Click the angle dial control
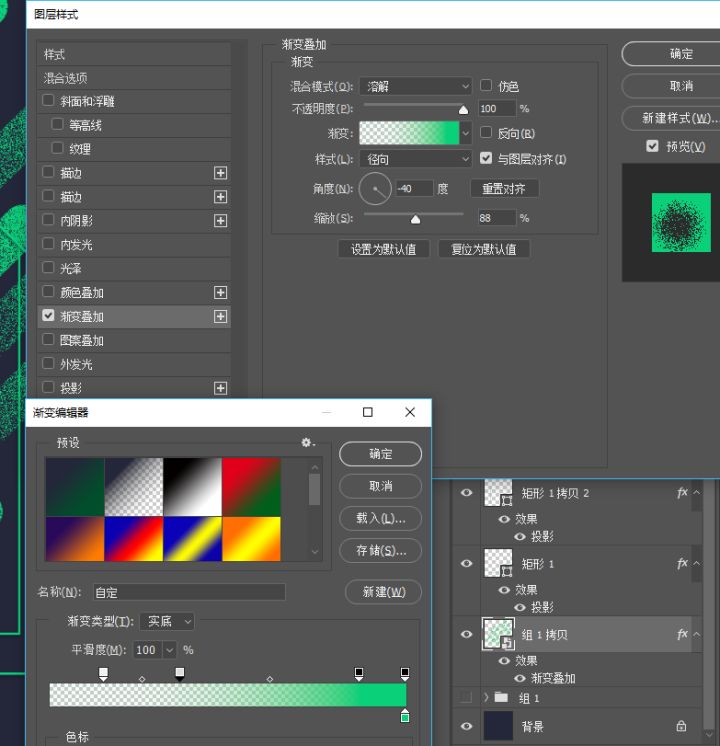 (x=375, y=188)
